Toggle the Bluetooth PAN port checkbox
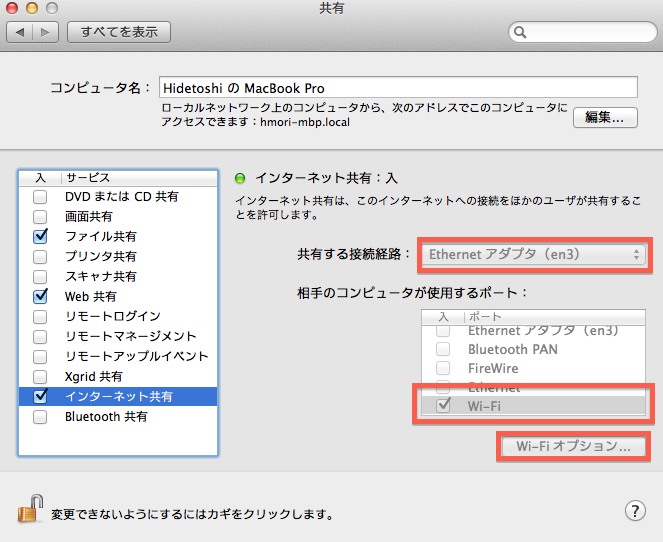 point(443,349)
